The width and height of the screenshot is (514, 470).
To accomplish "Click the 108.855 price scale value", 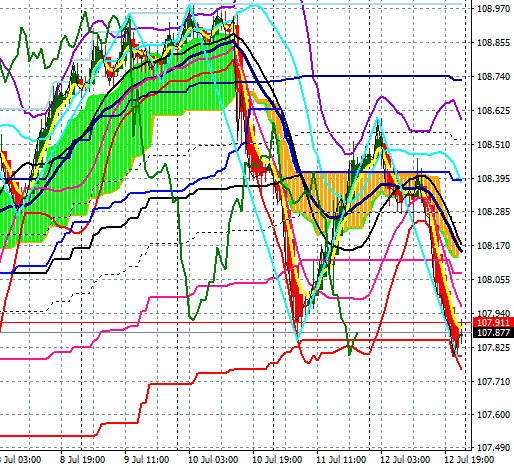I will (x=494, y=43).
